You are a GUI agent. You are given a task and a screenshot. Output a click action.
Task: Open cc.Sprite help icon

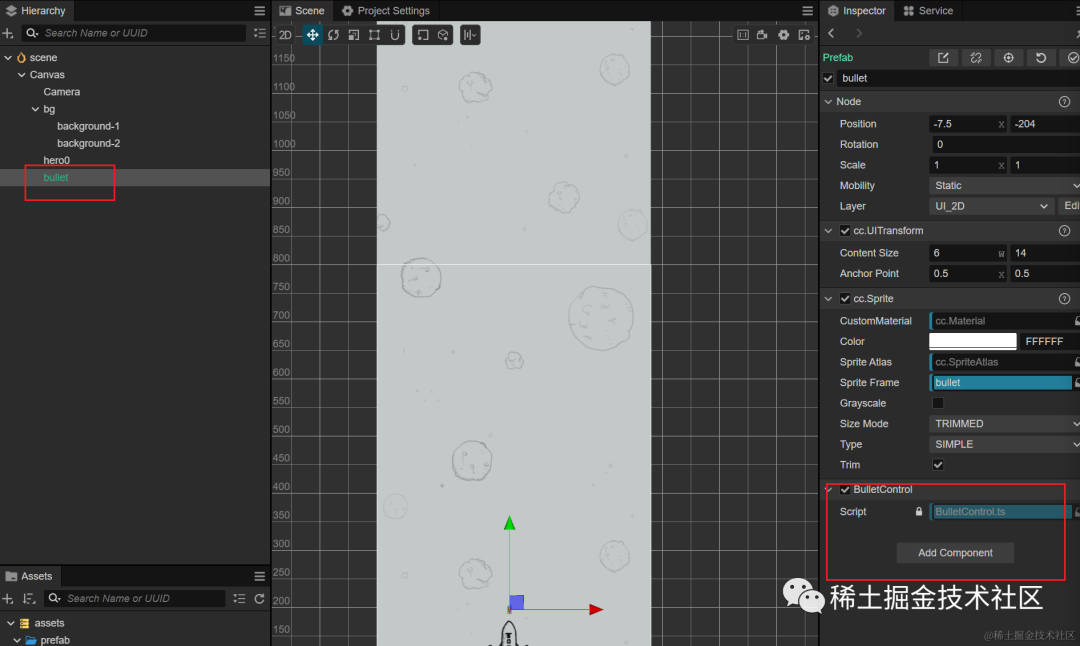coord(1064,299)
